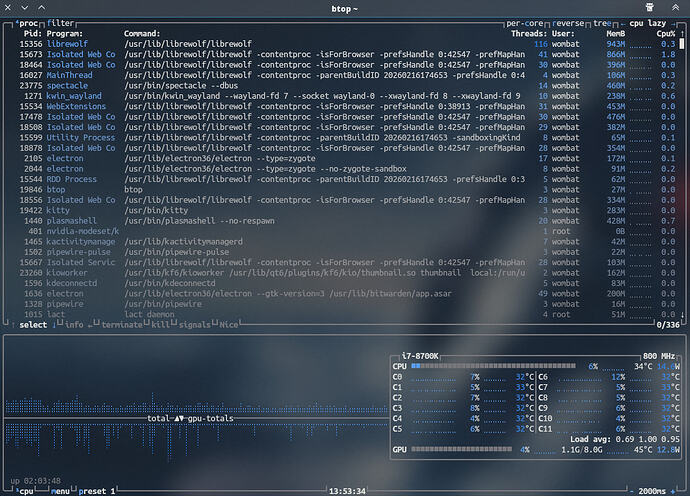The image size is (690, 496).
Task: Open the btop menu
Action: 59,491
